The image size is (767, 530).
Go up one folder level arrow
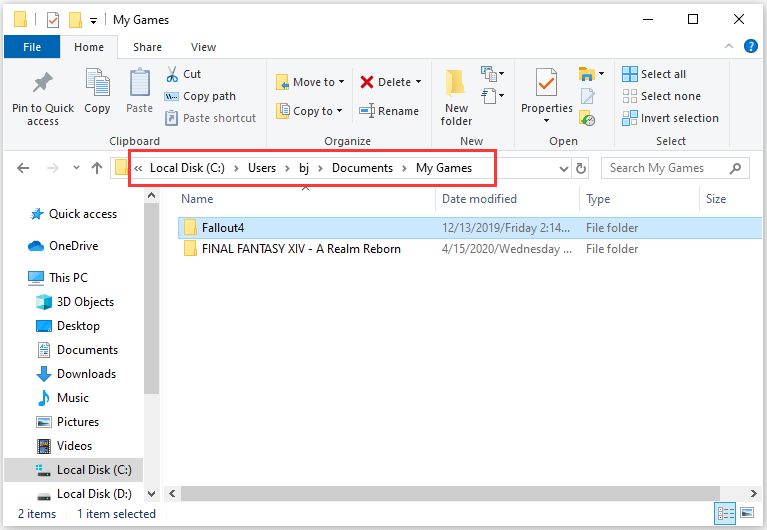(x=97, y=168)
